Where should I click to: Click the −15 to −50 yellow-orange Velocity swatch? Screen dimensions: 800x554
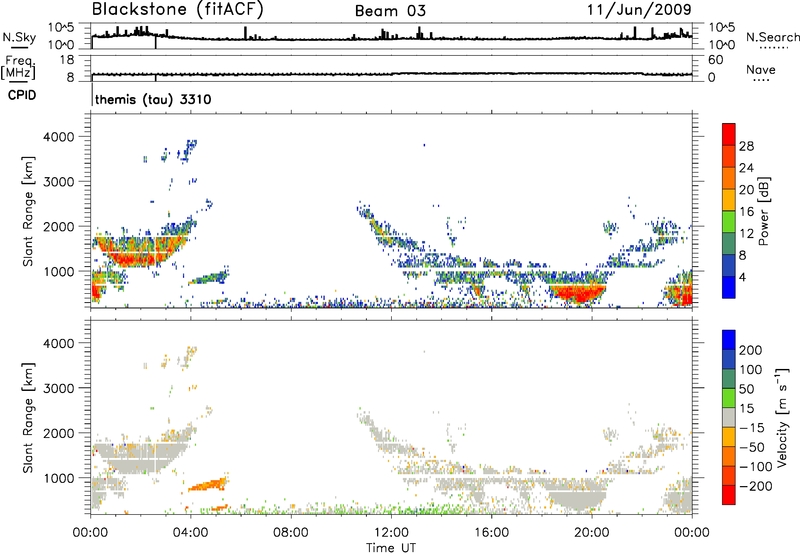pyautogui.click(x=729, y=437)
